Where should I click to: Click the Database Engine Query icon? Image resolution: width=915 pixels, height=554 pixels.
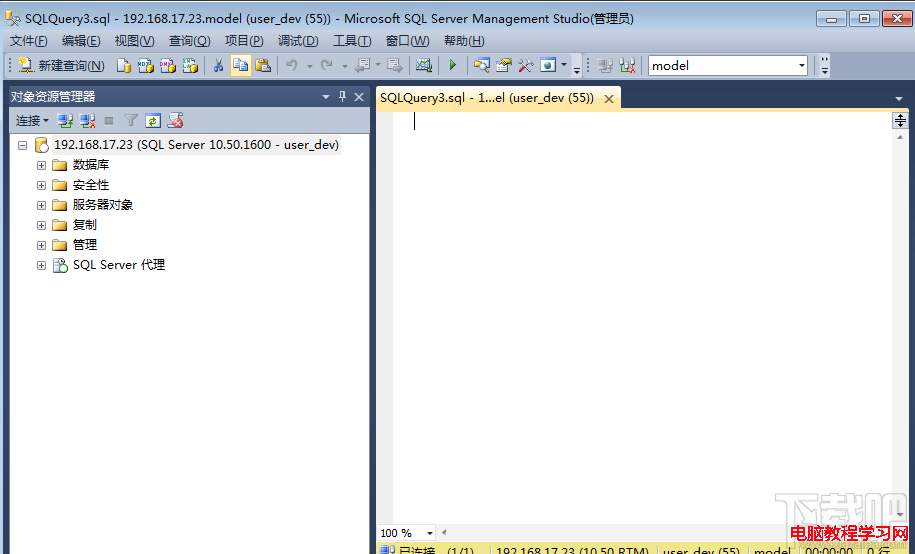pos(123,65)
